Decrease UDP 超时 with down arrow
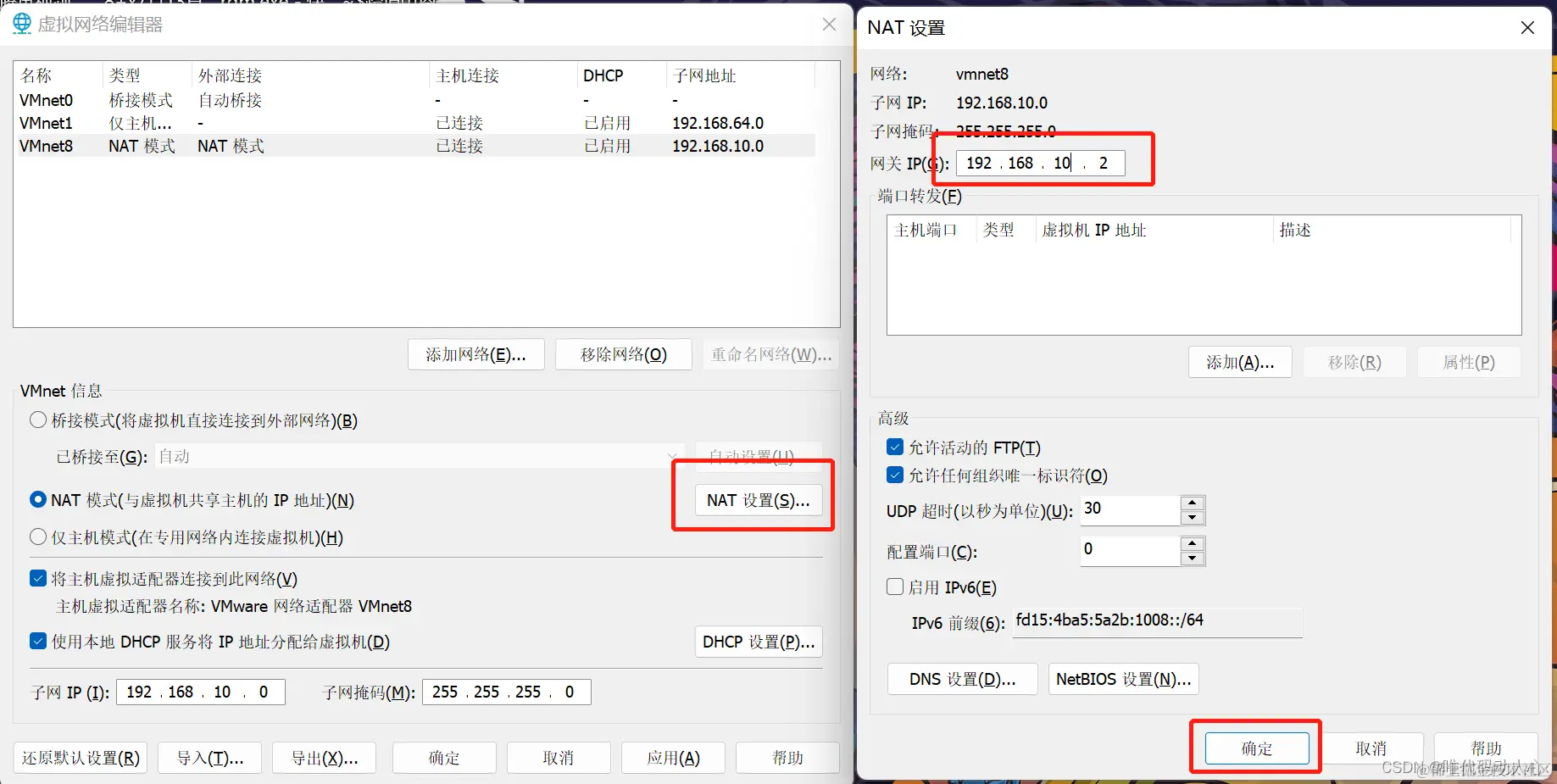Screen dimensions: 1557x784 [x=1193, y=517]
